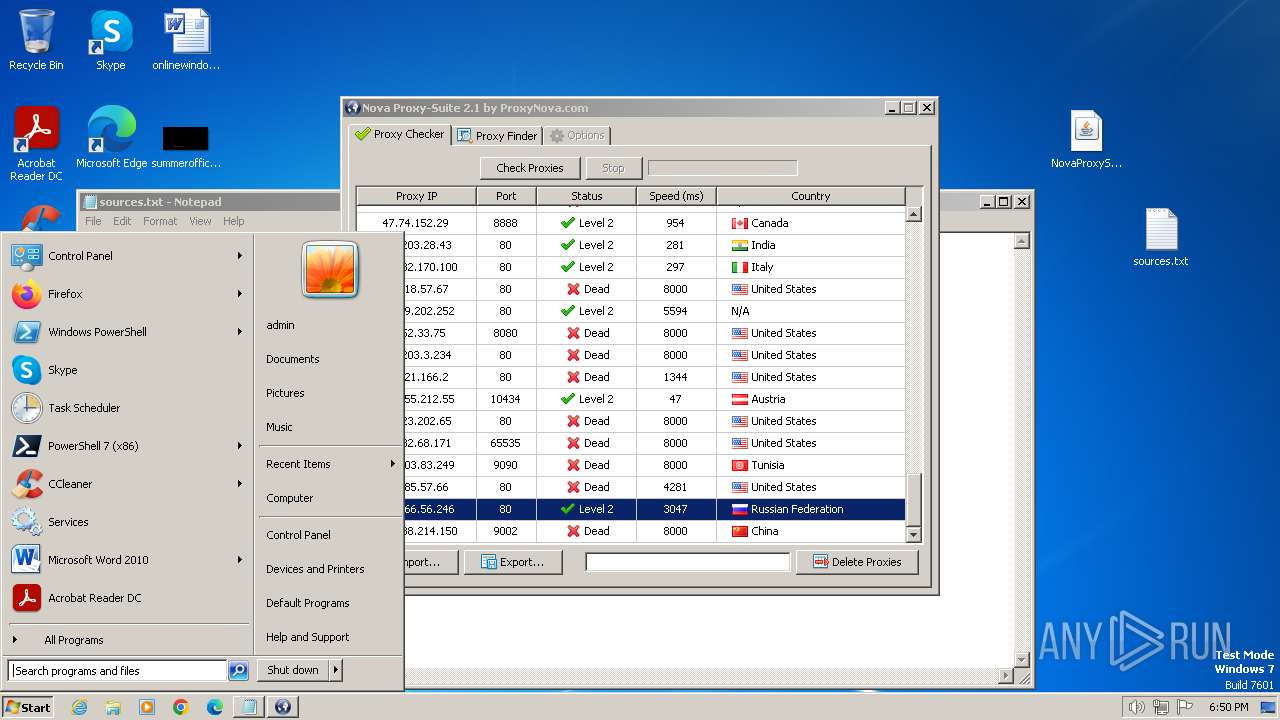Image resolution: width=1280 pixels, height=720 pixels.
Task: Click the Action Center flag tray icon
Action: coord(1187,707)
